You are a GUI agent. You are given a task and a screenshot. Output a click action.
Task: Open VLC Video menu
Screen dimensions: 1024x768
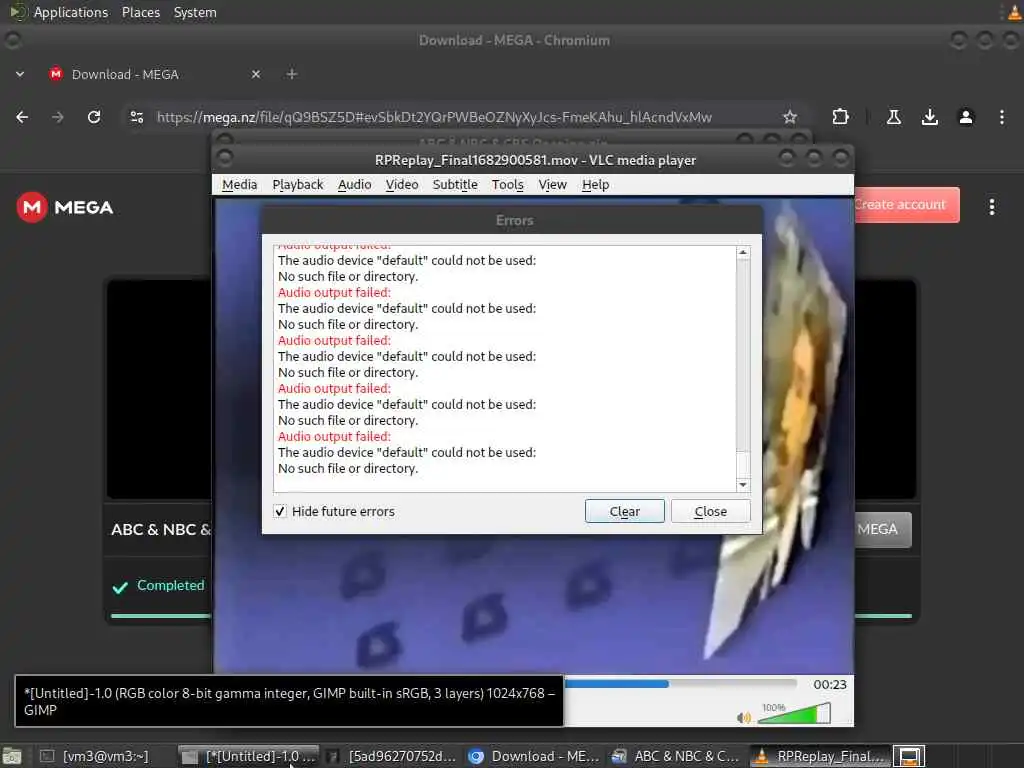pos(402,185)
